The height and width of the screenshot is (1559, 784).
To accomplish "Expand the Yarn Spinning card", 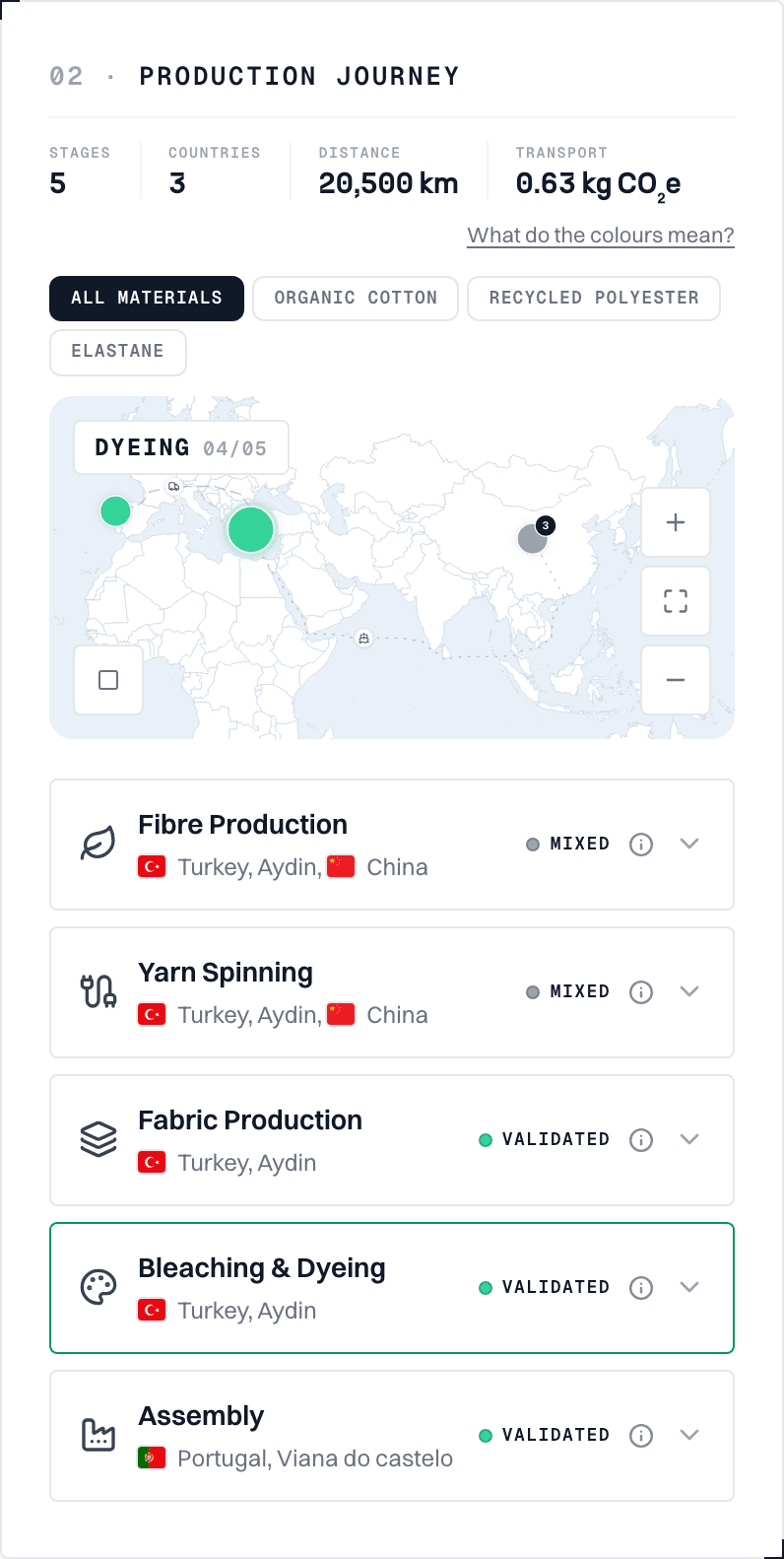I will pos(689,991).
